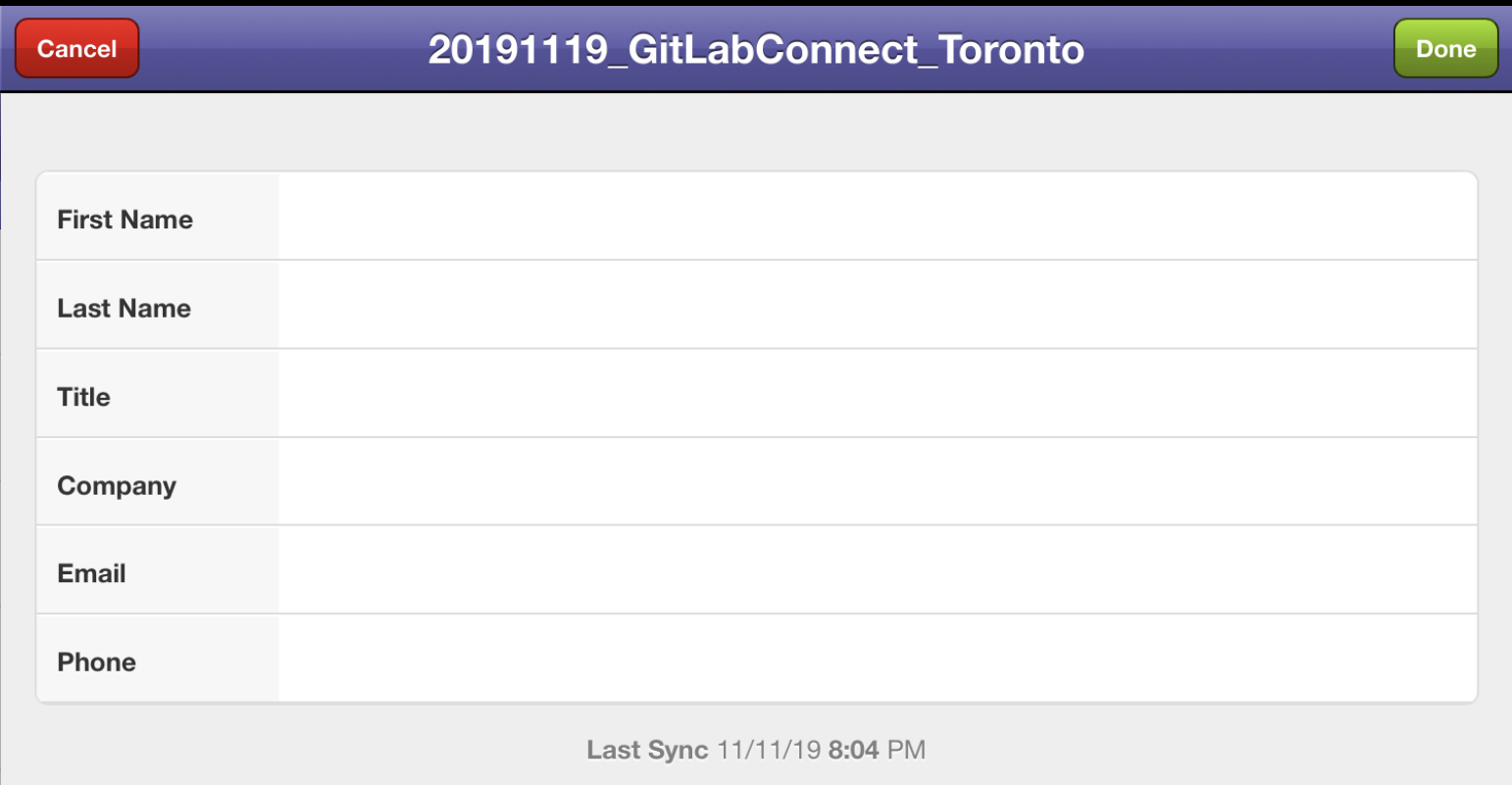
Task: Click the bold Last Sync words
Action: [647, 750]
